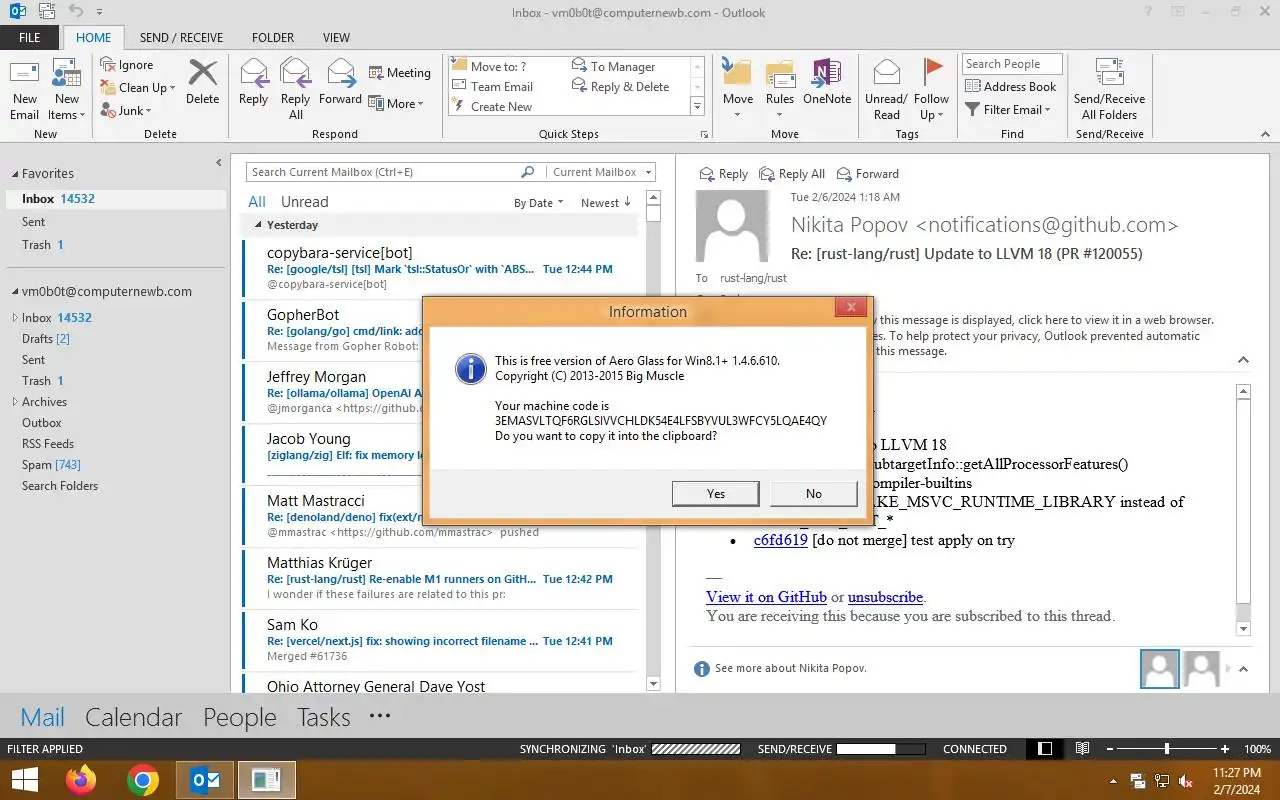Expand the Archives folder
This screenshot has height=800, width=1280.
pos(14,402)
